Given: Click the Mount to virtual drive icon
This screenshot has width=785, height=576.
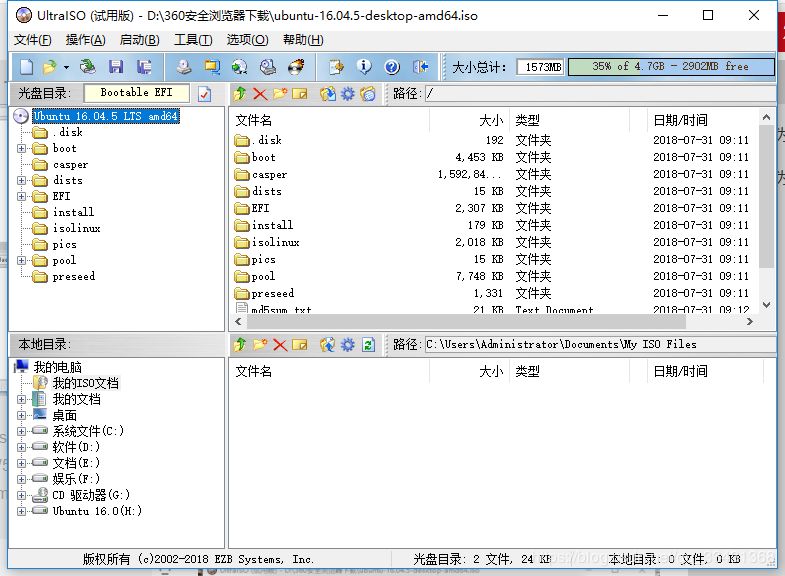Looking at the screenshot, I should point(268,67).
